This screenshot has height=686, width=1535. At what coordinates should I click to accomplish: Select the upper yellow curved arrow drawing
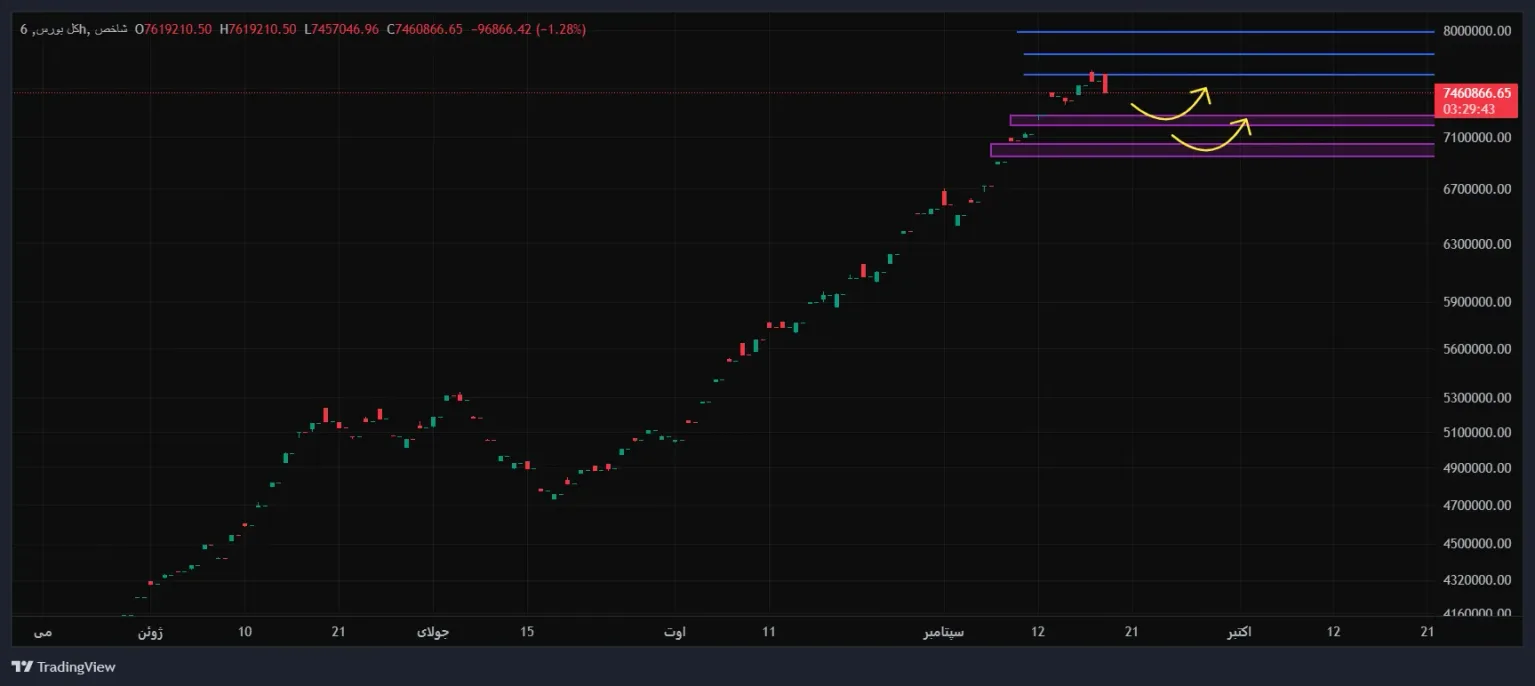coord(1170,103)
